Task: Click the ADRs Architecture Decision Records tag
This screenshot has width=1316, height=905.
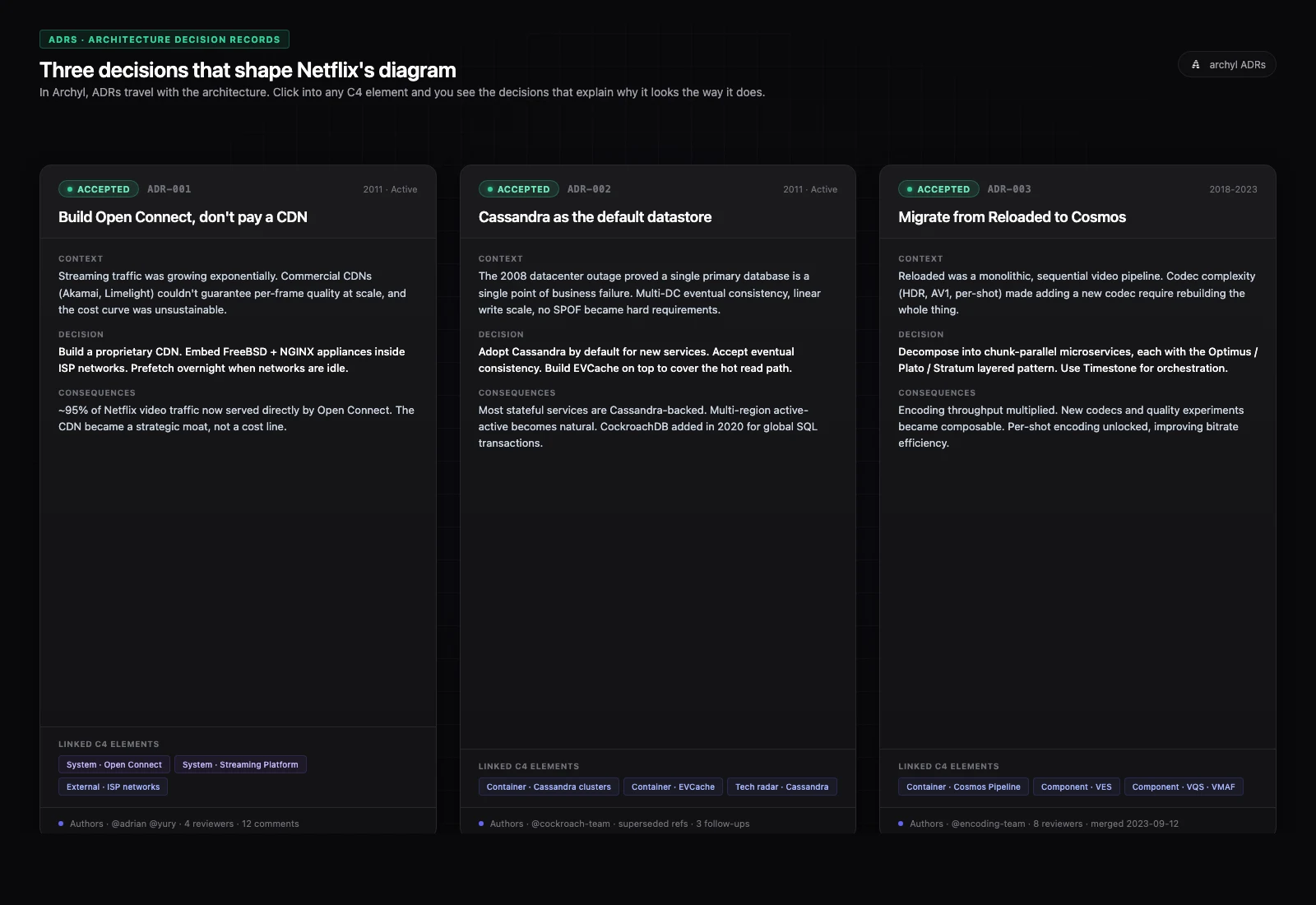Action: click(x=164, y=39)
